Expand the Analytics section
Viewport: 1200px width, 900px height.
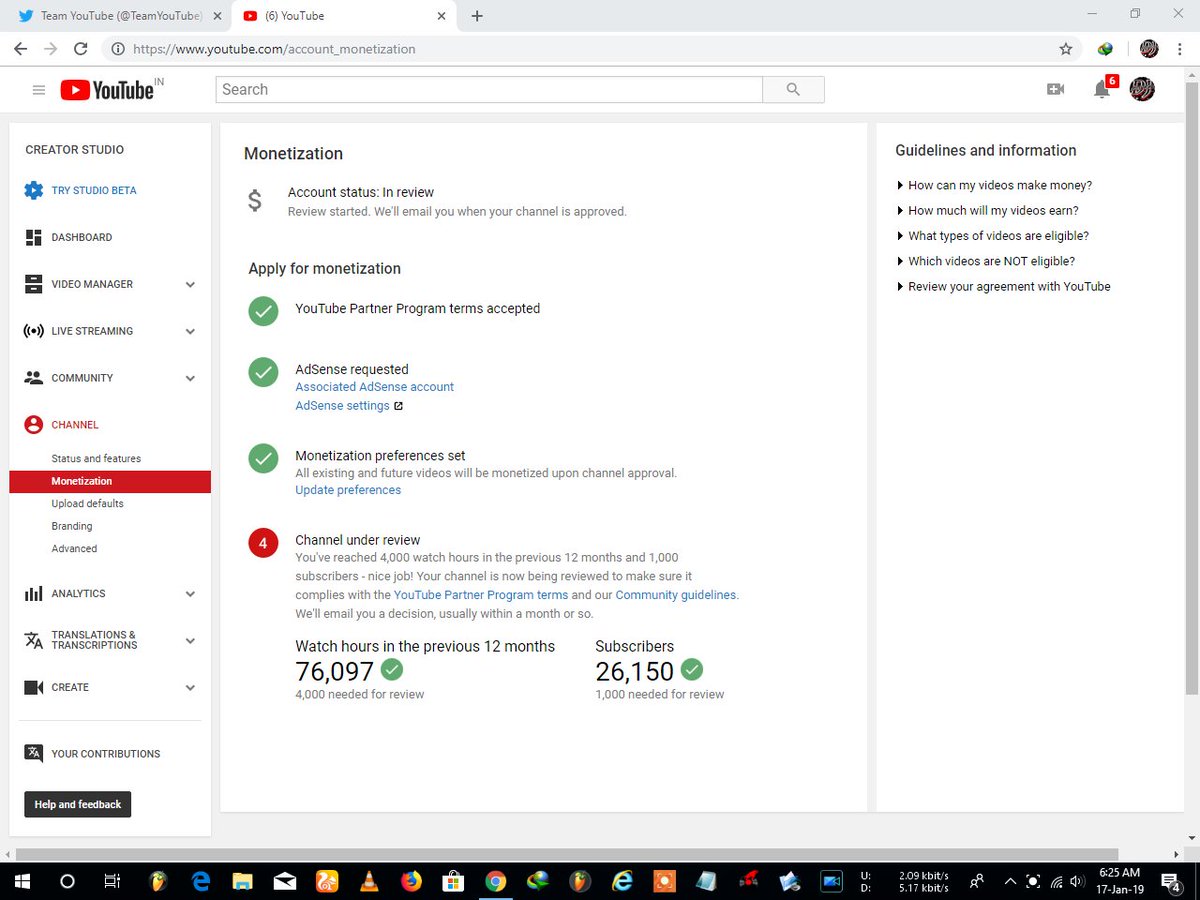pyautogui.click(x=190, y=594)
